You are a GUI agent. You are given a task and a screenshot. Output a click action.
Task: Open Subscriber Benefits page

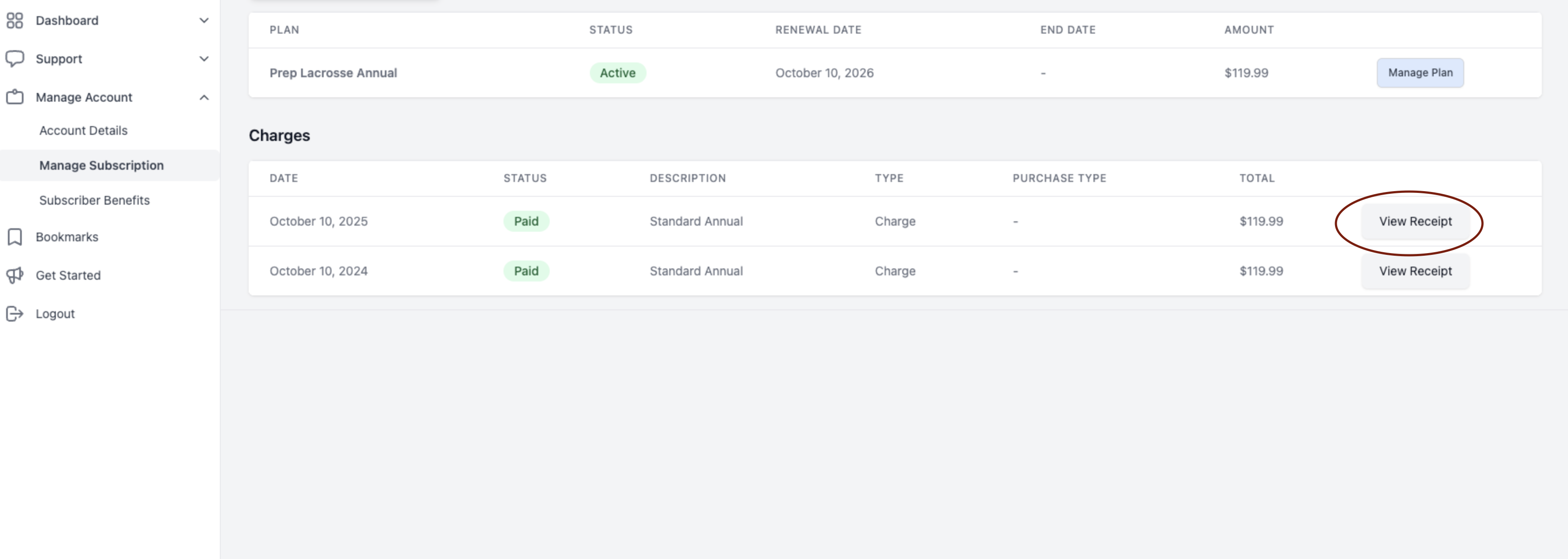point(94,200)
